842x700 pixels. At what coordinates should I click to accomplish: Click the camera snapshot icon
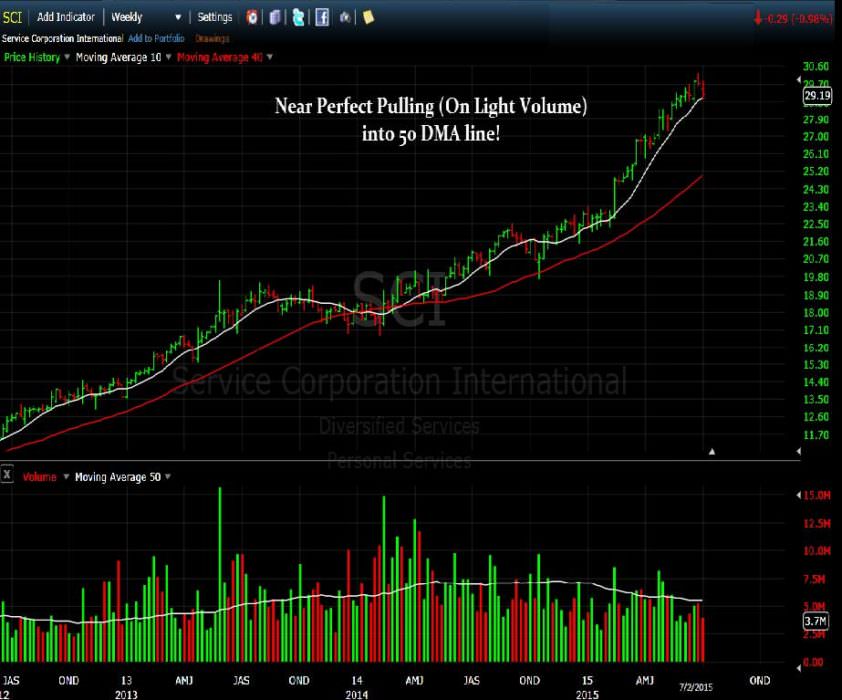pos(345,17)
